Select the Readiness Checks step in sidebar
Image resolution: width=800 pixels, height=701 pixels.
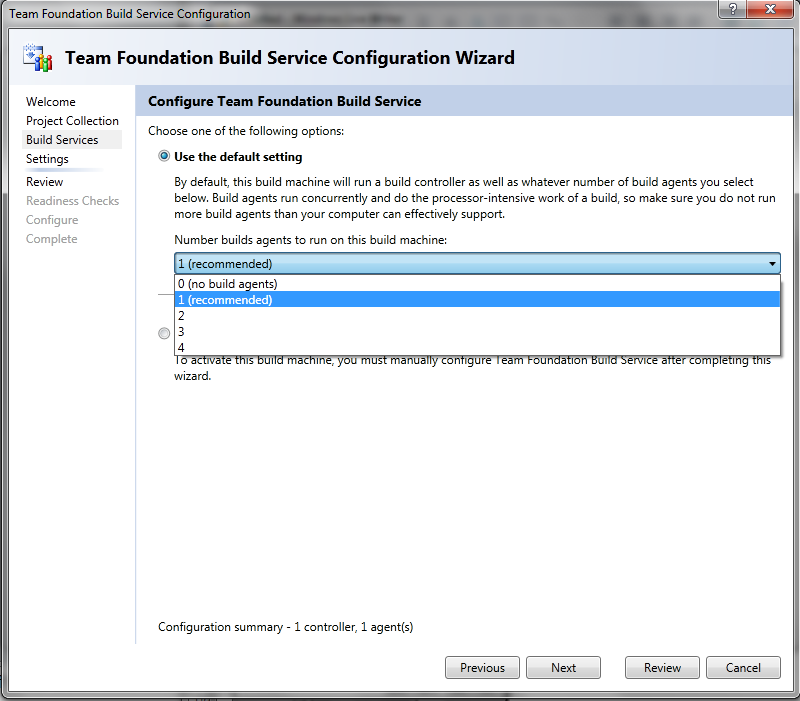72,201
